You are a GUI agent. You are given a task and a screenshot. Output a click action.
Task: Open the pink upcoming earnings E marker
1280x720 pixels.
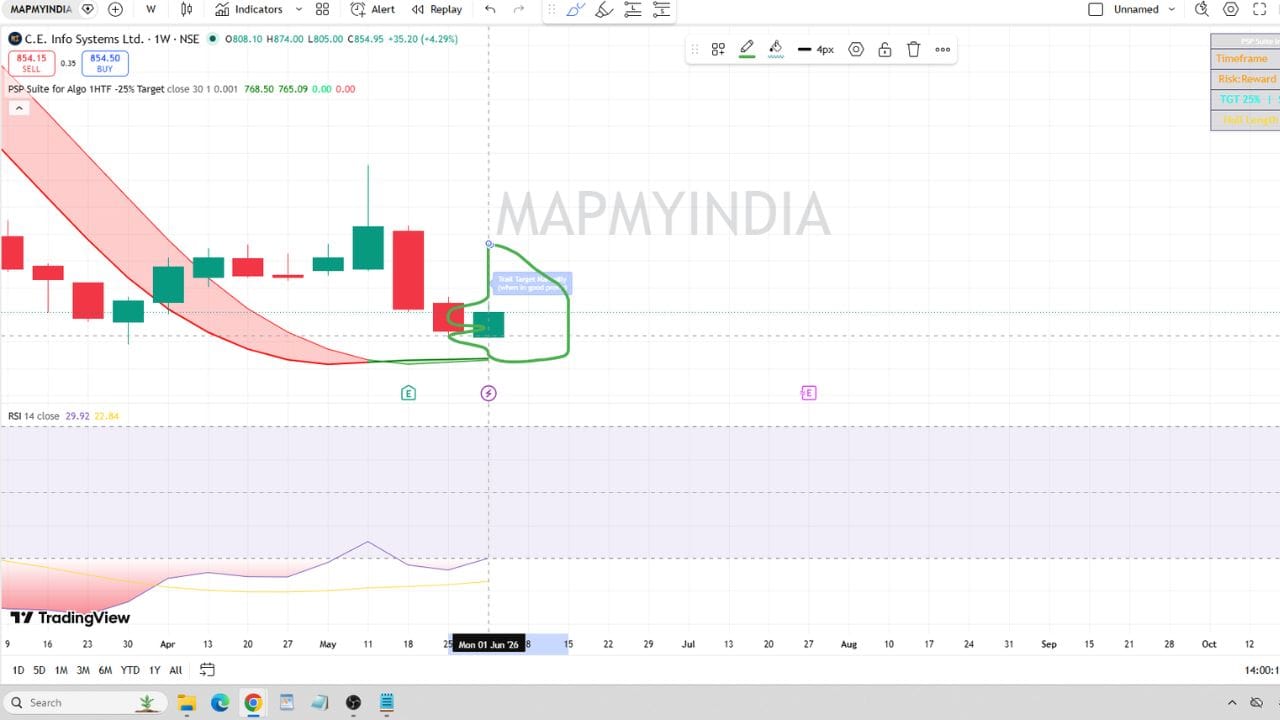tap(809, 393)
